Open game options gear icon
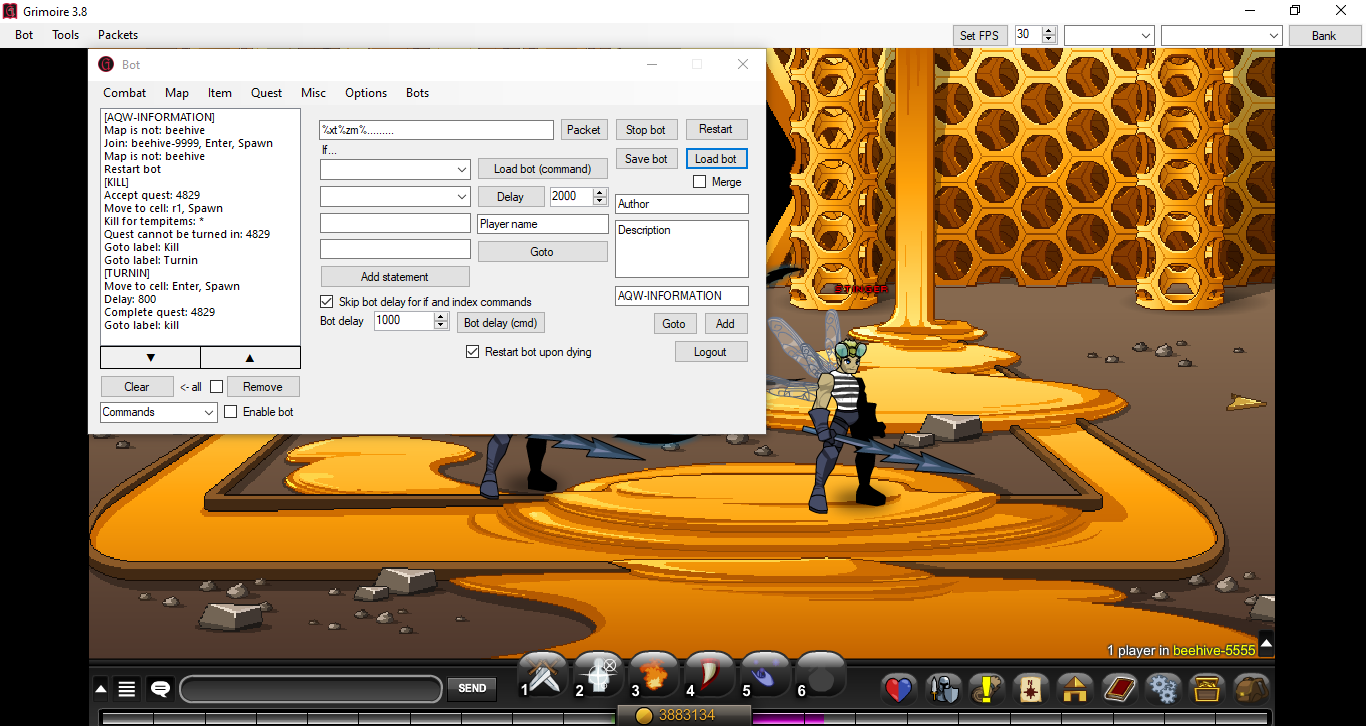The height and width of the screenshot is (726, 1366). pos(1163,689)
